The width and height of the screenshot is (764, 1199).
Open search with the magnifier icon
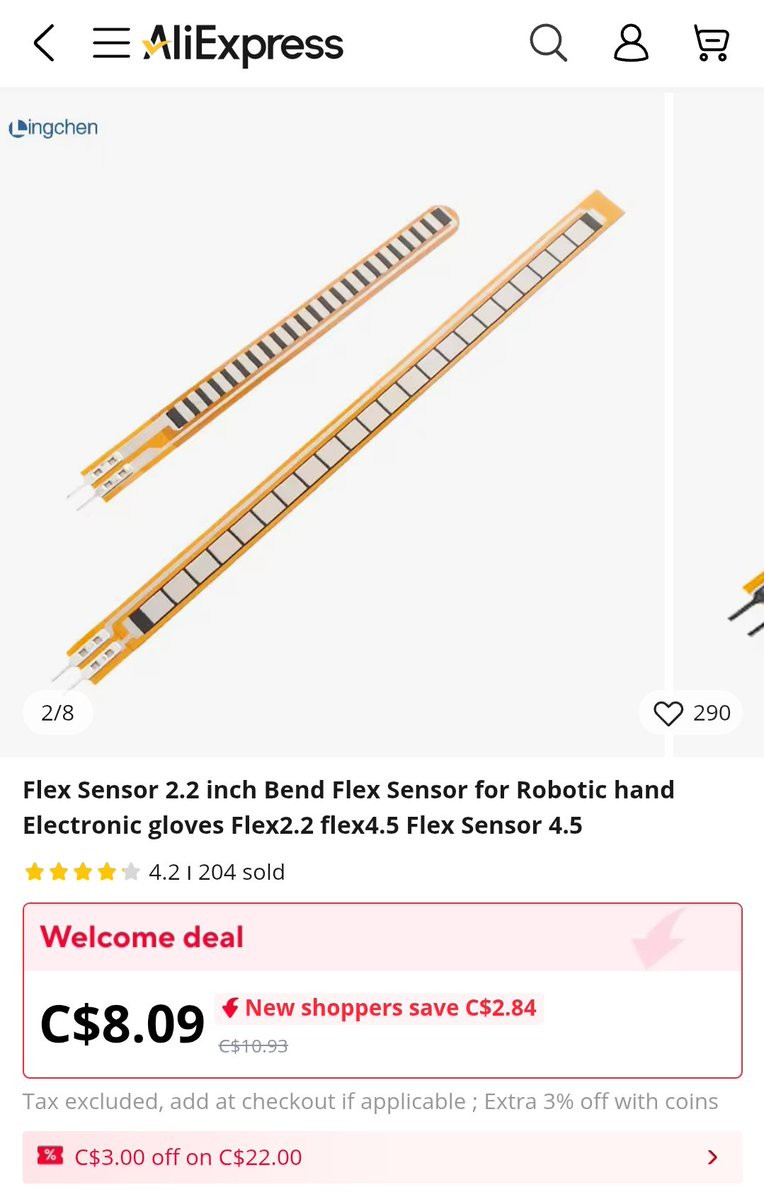pos(548,43)
